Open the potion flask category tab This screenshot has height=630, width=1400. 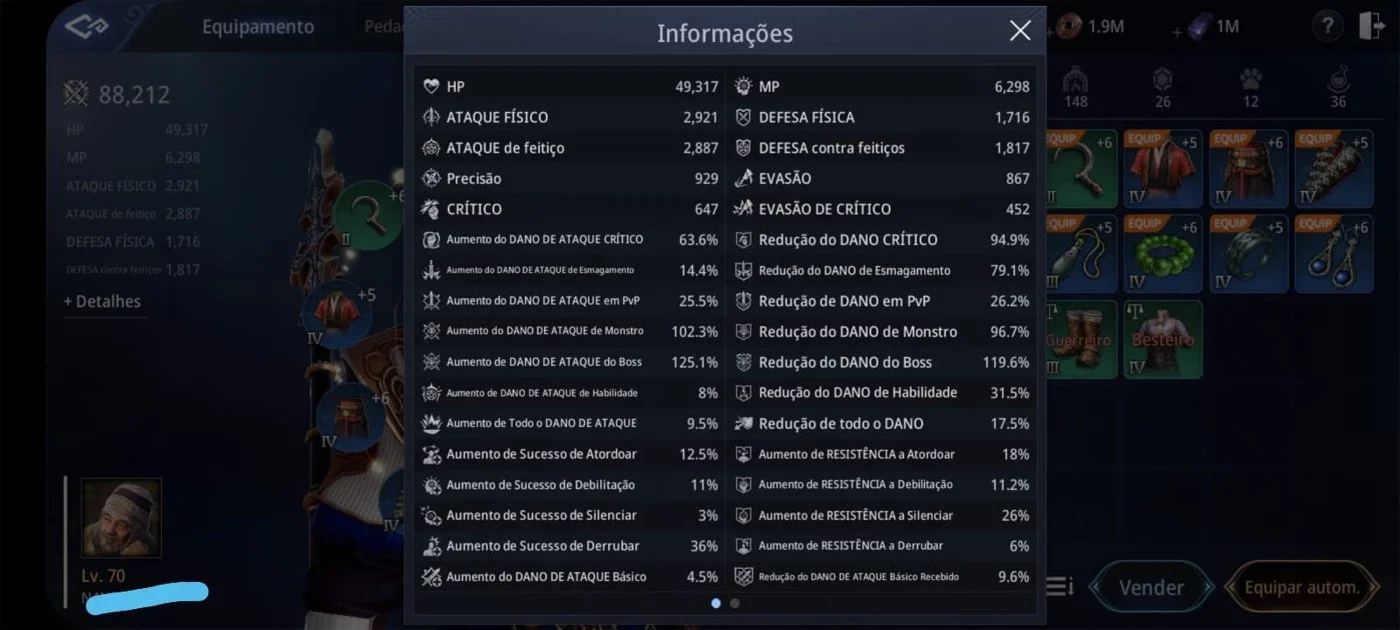tap(1338, 88)
